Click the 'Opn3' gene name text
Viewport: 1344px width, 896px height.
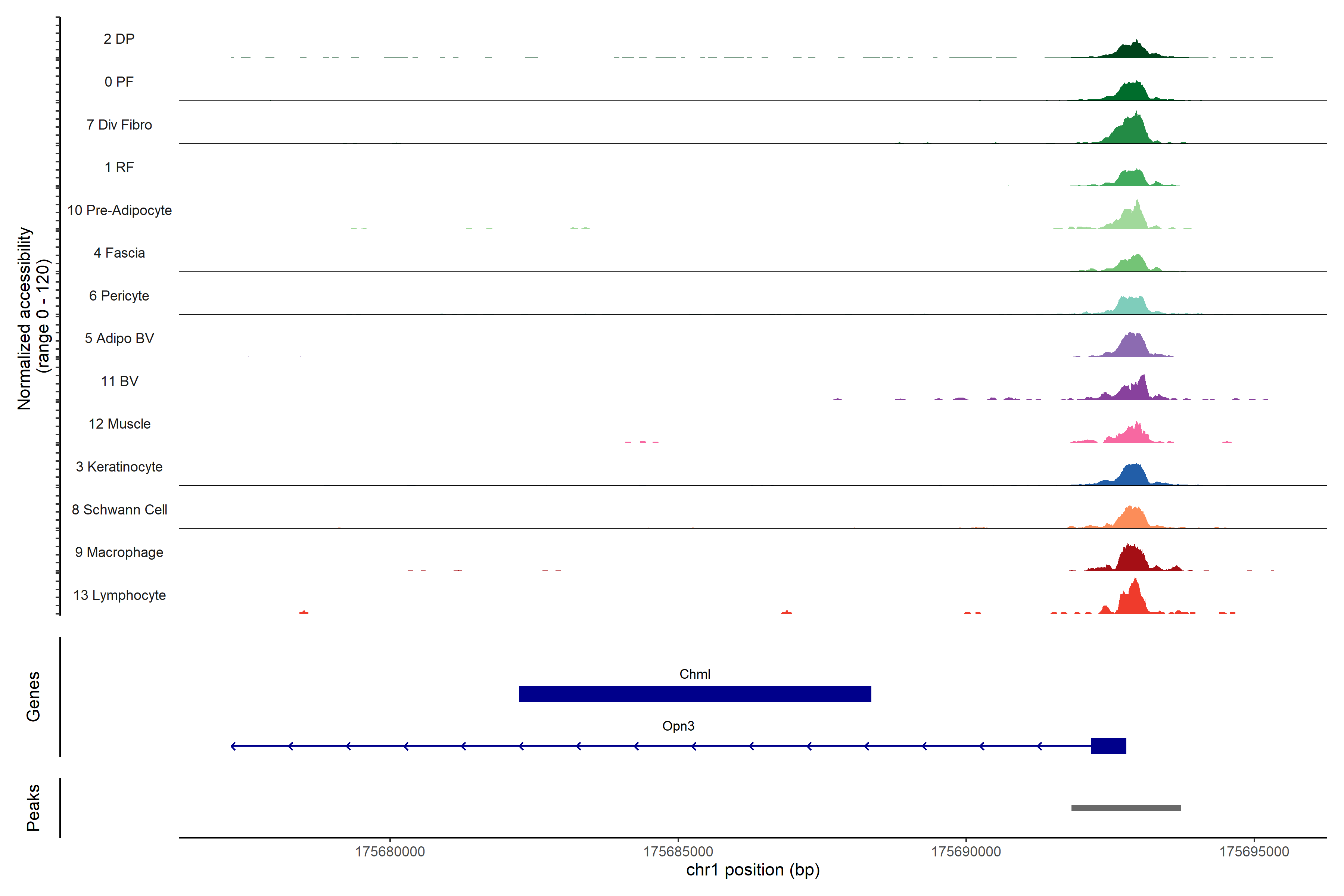[678, 726]
